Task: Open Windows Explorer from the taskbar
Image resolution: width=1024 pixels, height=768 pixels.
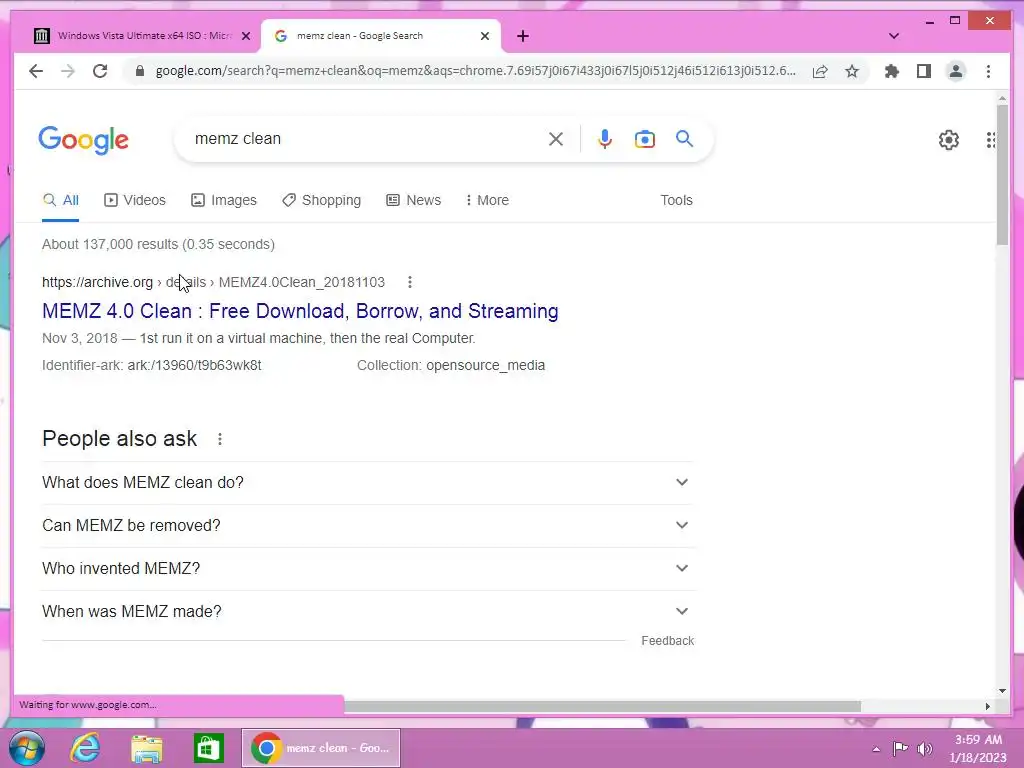Action: click(x=147, y=748)
